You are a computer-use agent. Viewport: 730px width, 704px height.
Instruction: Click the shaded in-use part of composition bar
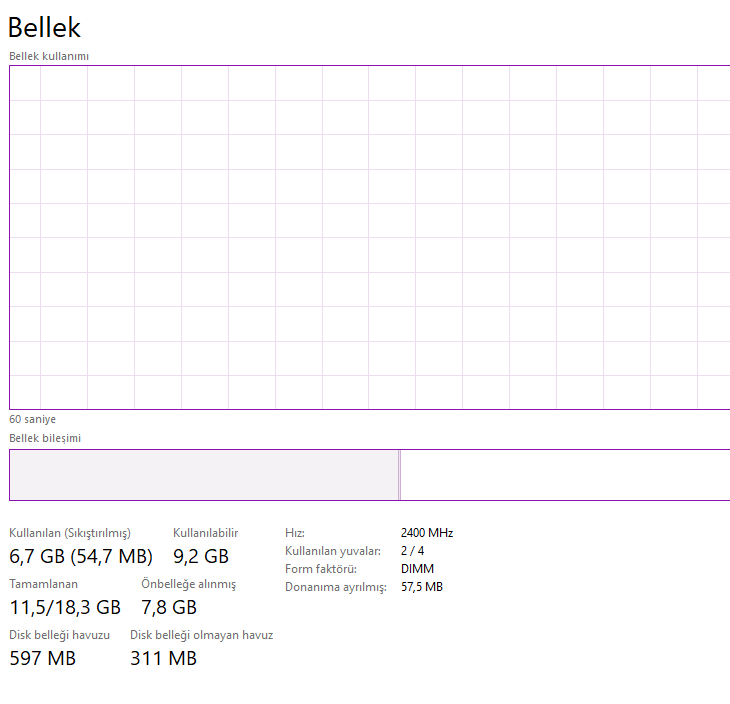tap(203, 474)
